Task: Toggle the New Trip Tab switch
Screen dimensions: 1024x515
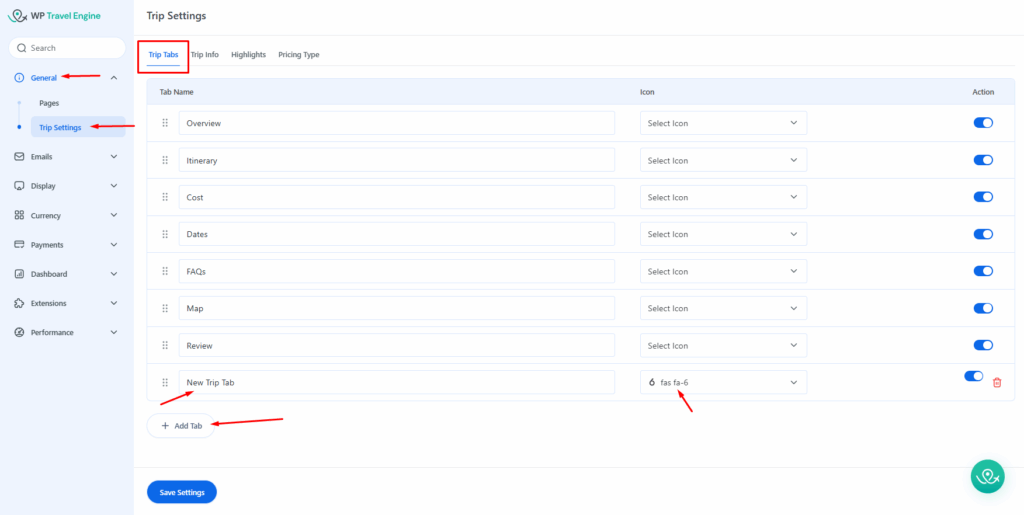Action: [973, 377]
